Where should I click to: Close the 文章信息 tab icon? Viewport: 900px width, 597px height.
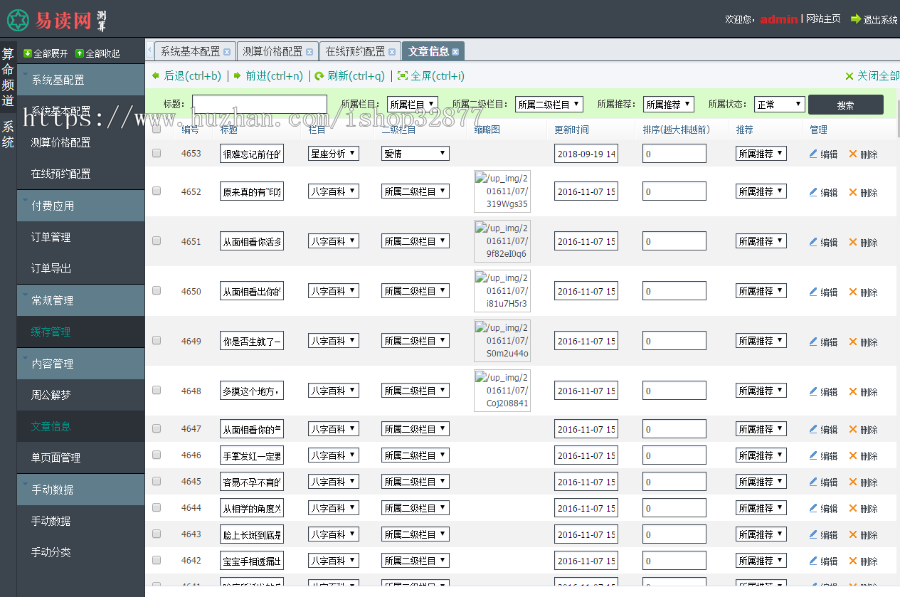tap(455, 52)
